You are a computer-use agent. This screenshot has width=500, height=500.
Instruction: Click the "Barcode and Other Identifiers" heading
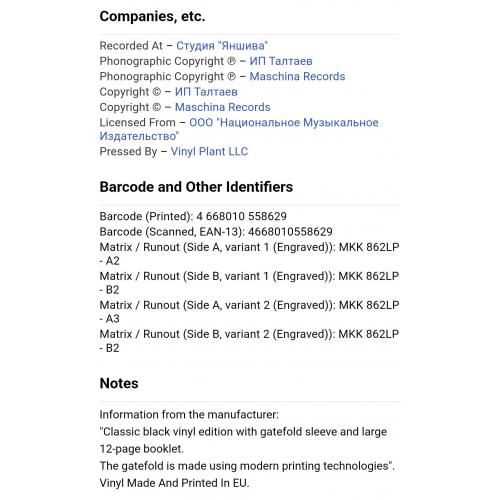(x=196, y=187)
